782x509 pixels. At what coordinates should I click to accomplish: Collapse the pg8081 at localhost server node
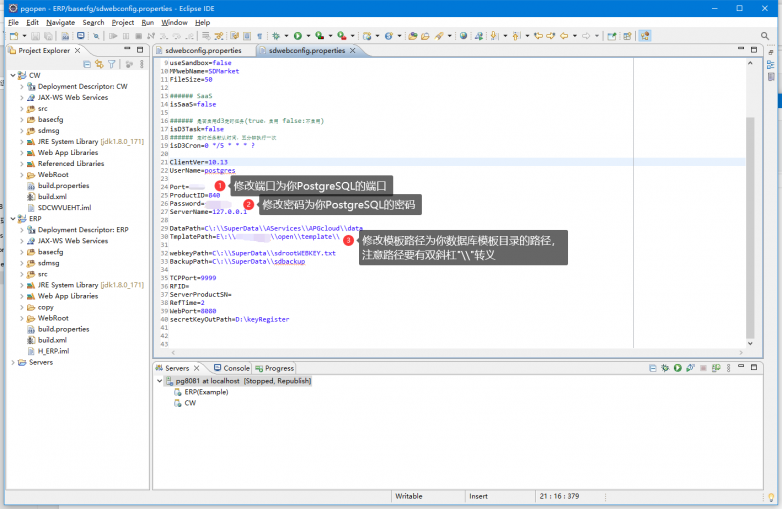[x=159, y=381]
